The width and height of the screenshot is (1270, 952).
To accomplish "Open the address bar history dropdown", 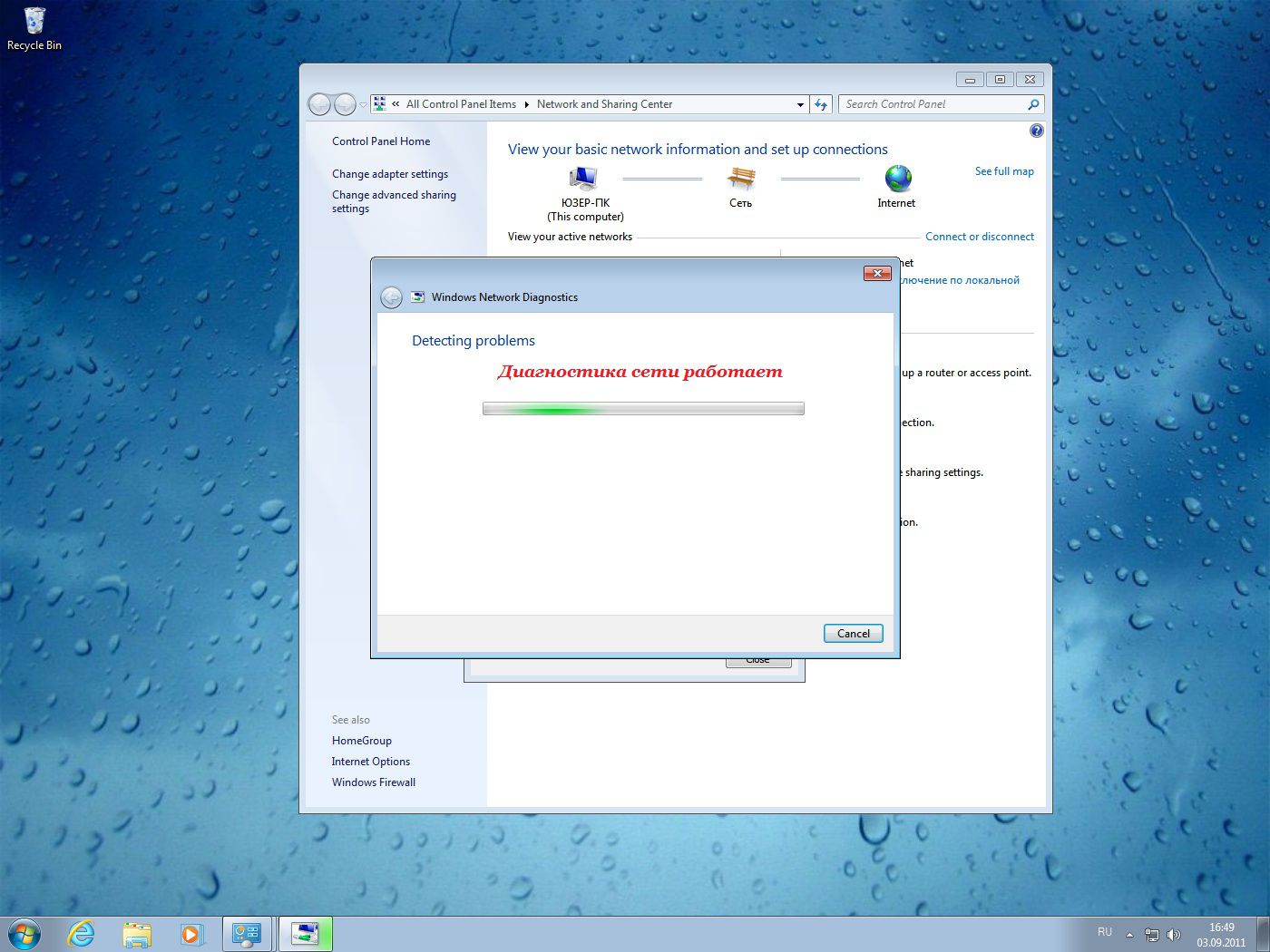I will tap(800, 104).
